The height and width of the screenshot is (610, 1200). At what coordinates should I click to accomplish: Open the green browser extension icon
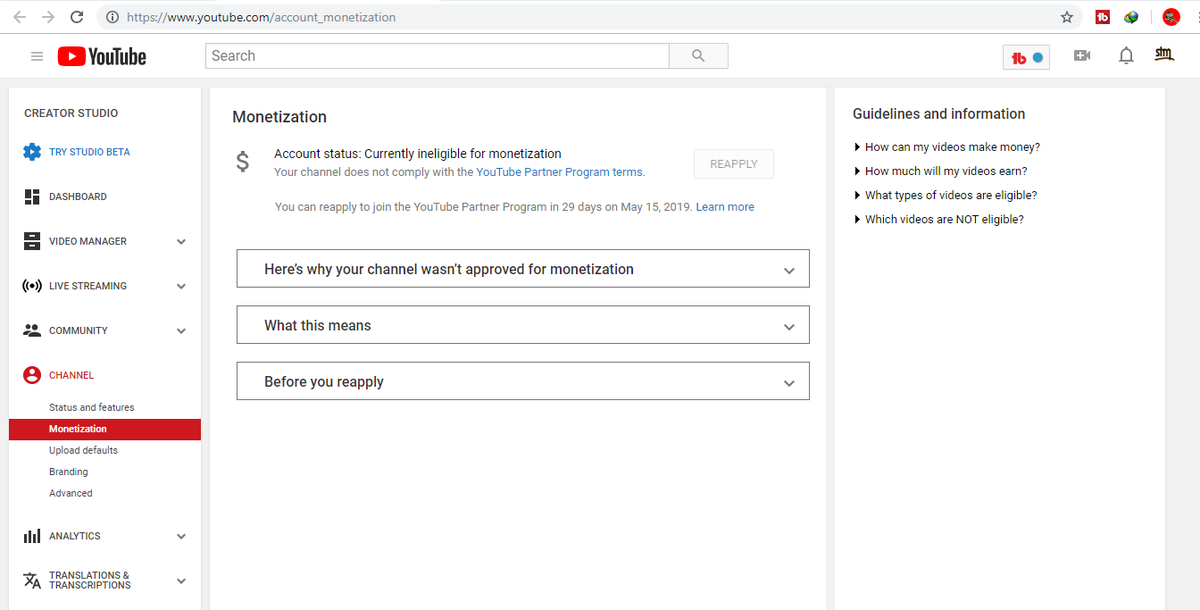1132,17
